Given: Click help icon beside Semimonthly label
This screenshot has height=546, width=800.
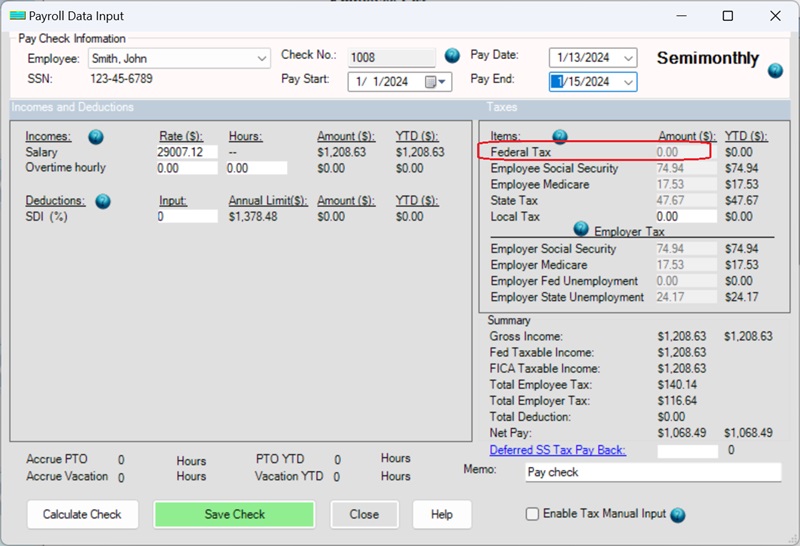Looking at the screenshot, I should pos(775,70).
